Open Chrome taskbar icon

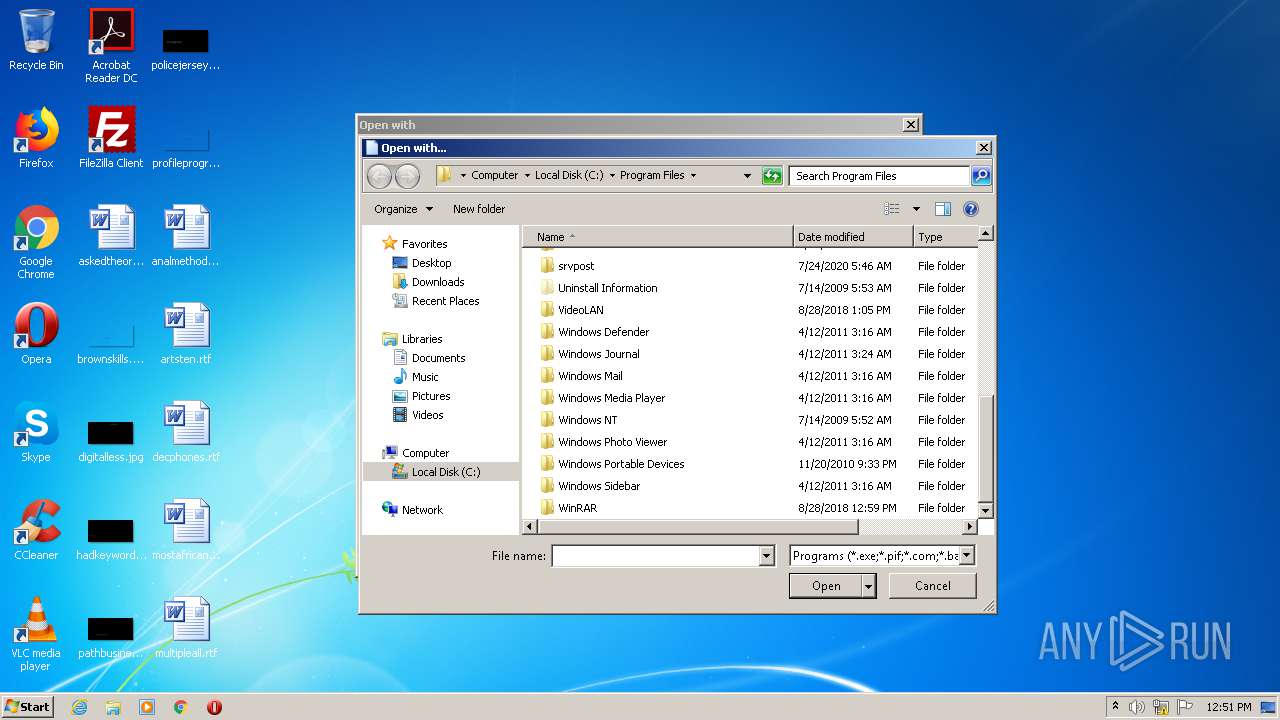pyautogui.click(x=181, y=707)
